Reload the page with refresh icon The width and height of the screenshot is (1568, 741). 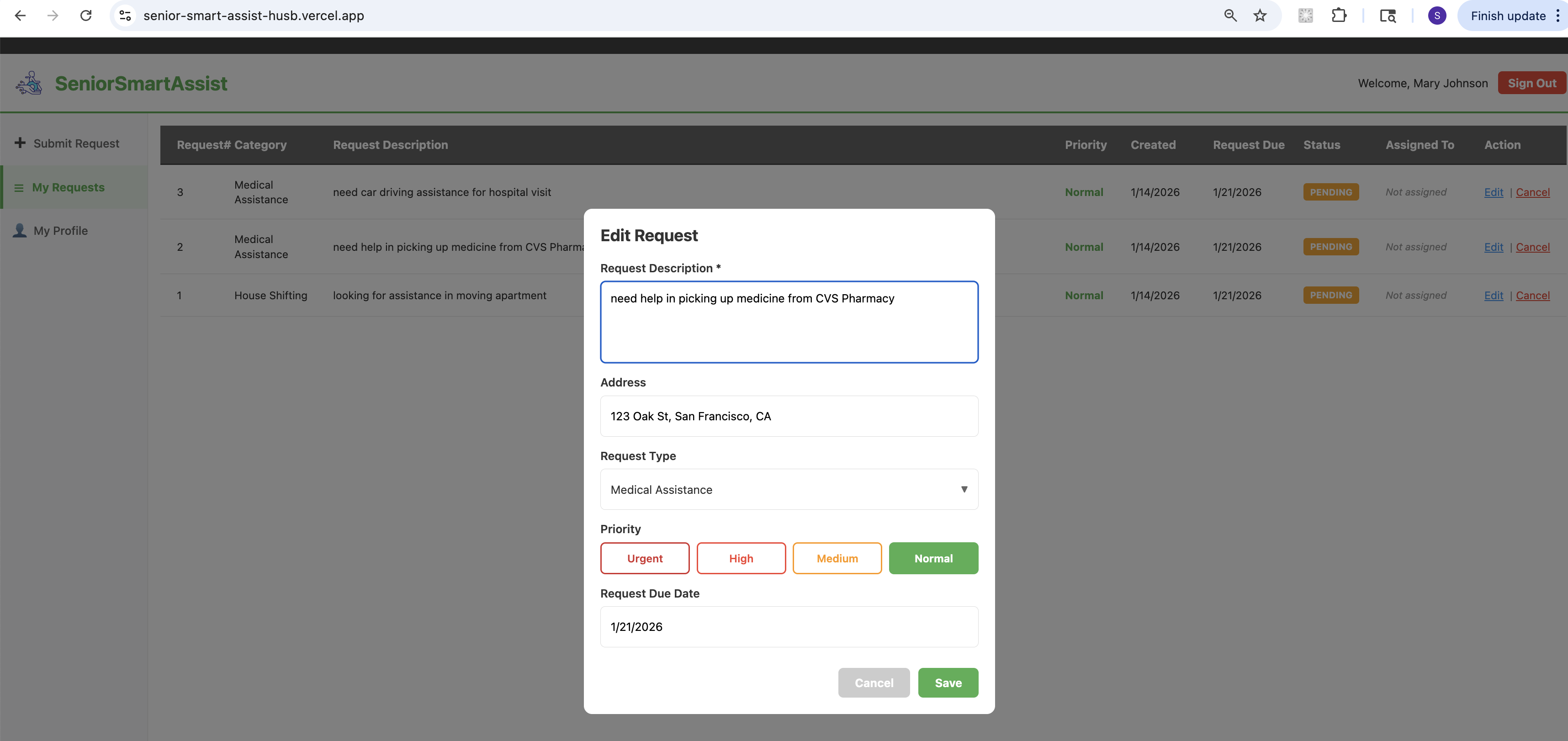[86, 16]
